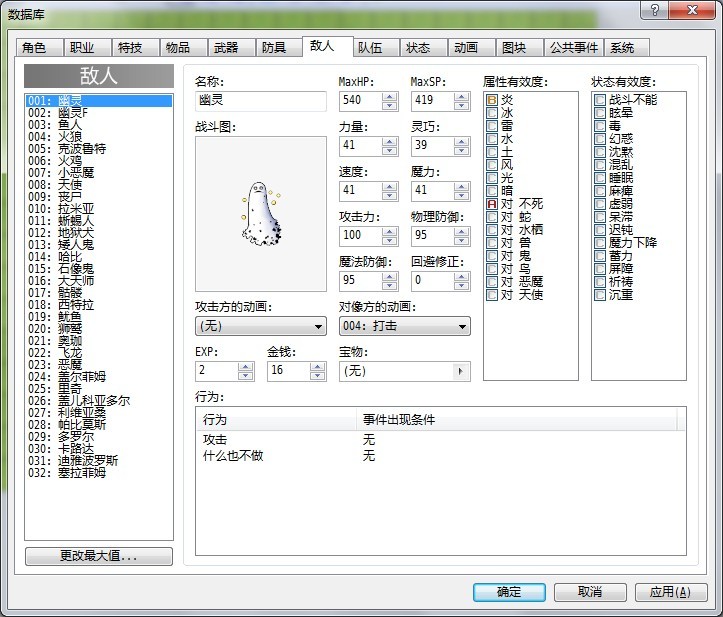Toggle the 对 天使 efficiency box

492,294
